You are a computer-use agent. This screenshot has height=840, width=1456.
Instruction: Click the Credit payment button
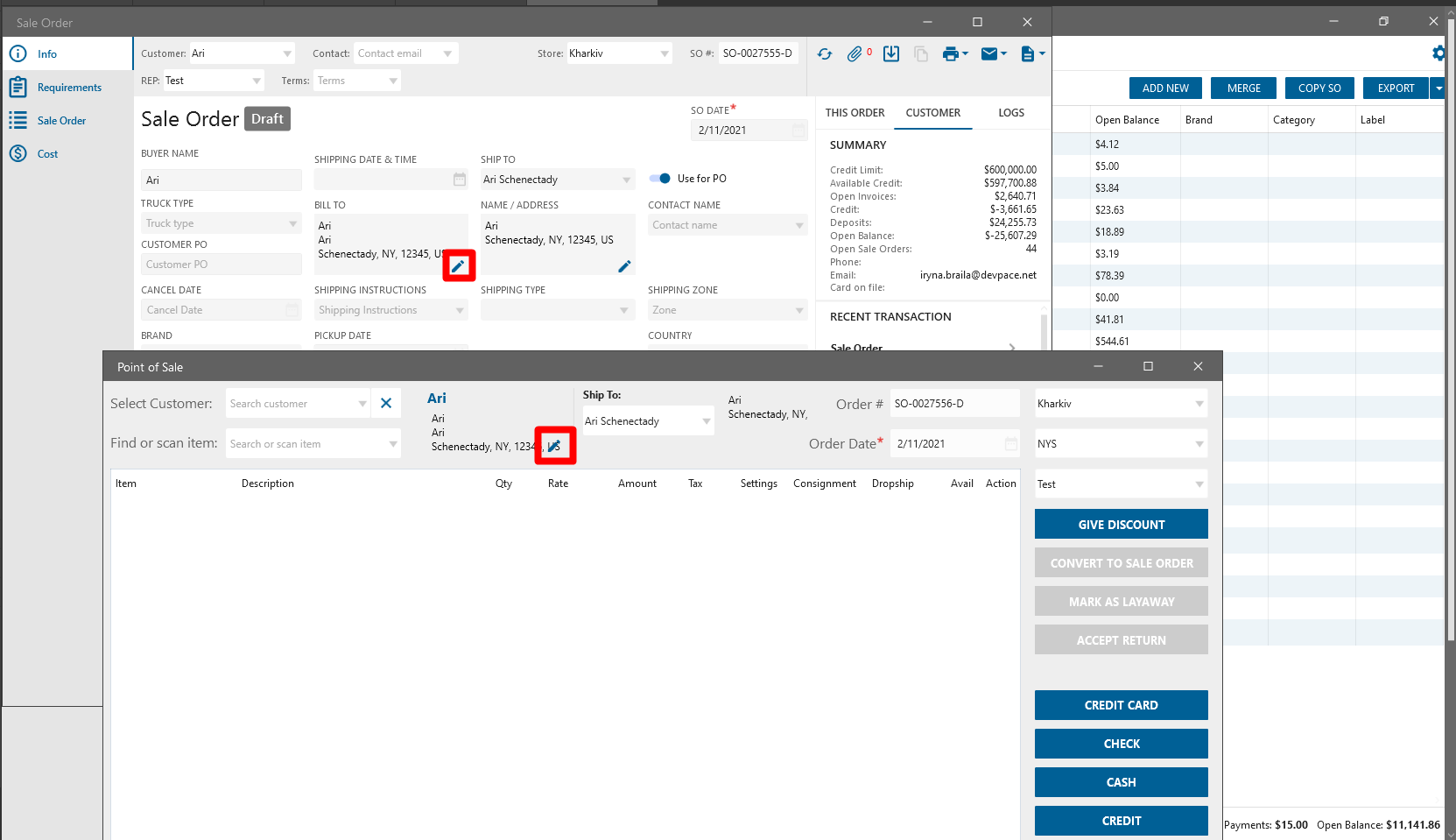[x=1122, y=821]
